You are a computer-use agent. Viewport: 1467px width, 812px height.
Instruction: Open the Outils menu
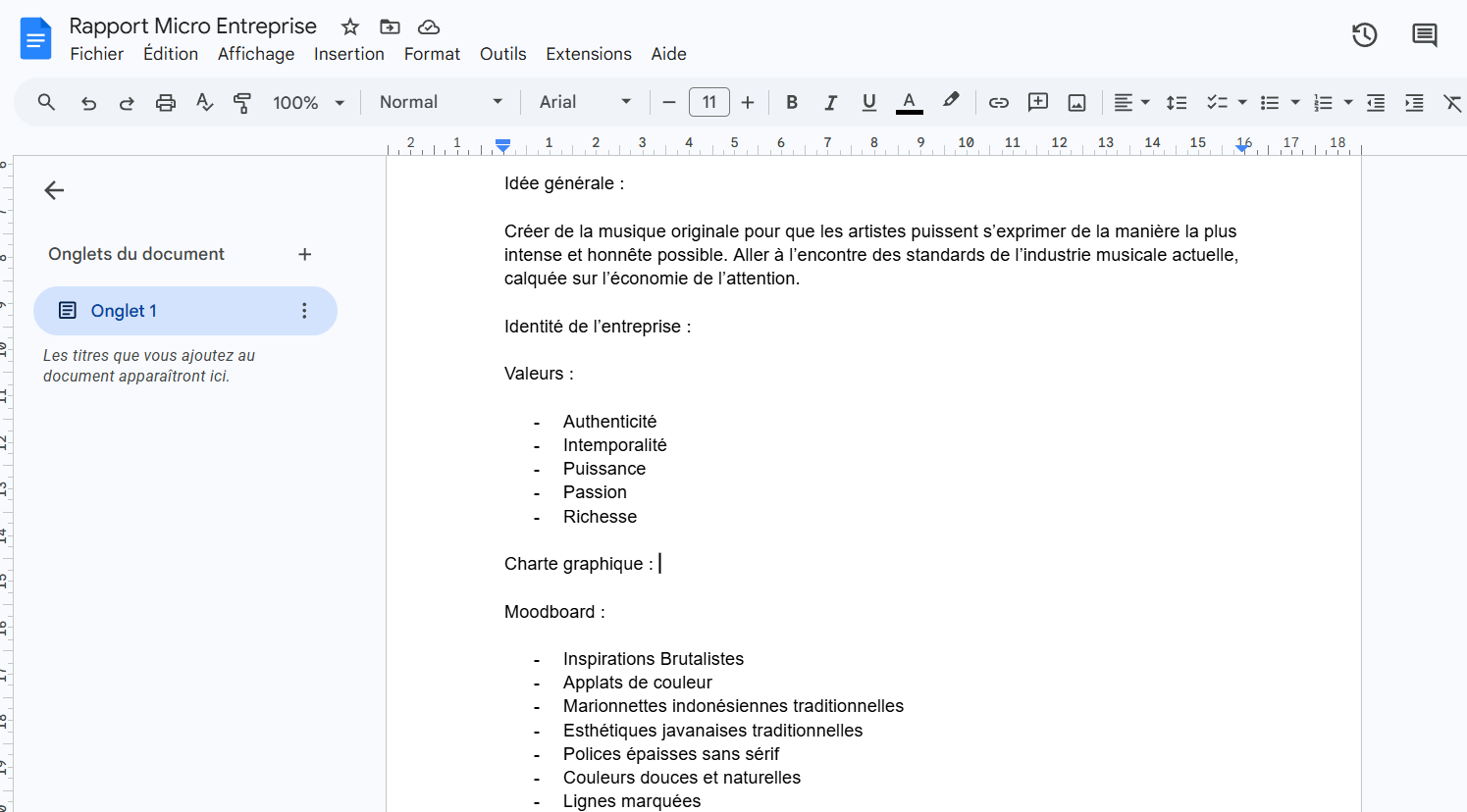[x=503, y=54]
